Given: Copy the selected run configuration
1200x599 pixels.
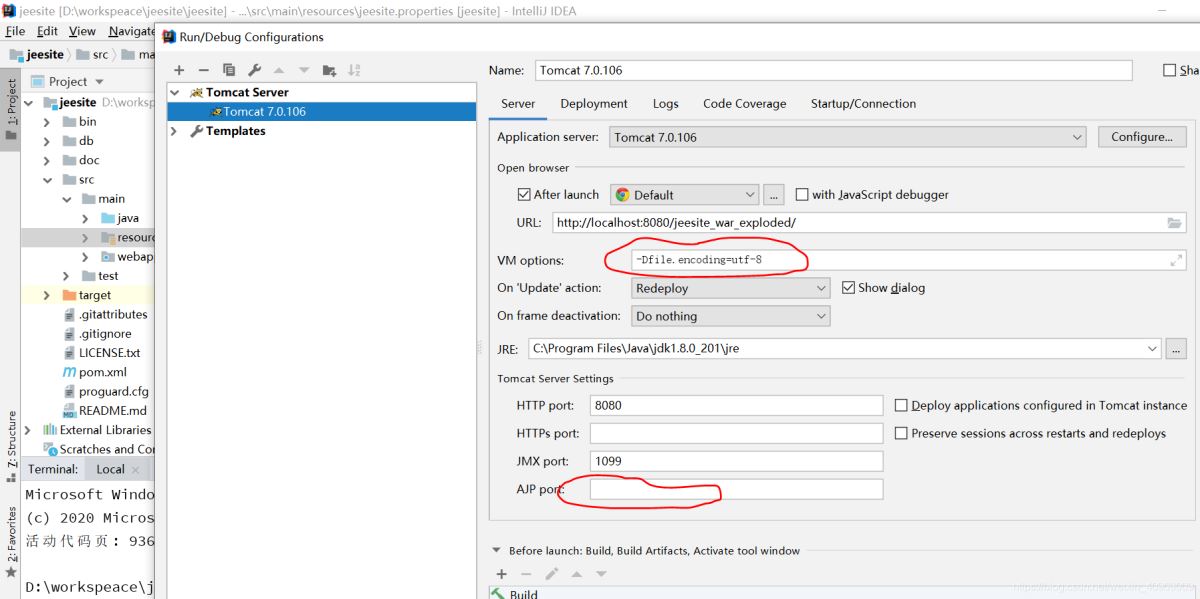Looking at the screenshot, I should coord(229,70).
